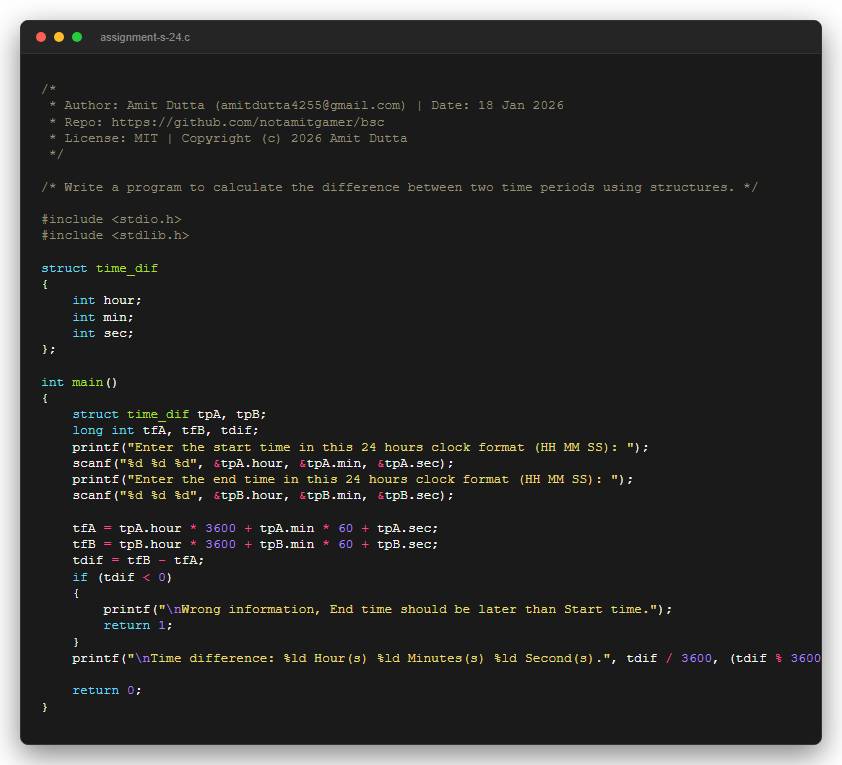The width and height of the screenshot is (842, 765).
Task: Click the printf 'Time difference' line
Action: (x=447, y=658)
